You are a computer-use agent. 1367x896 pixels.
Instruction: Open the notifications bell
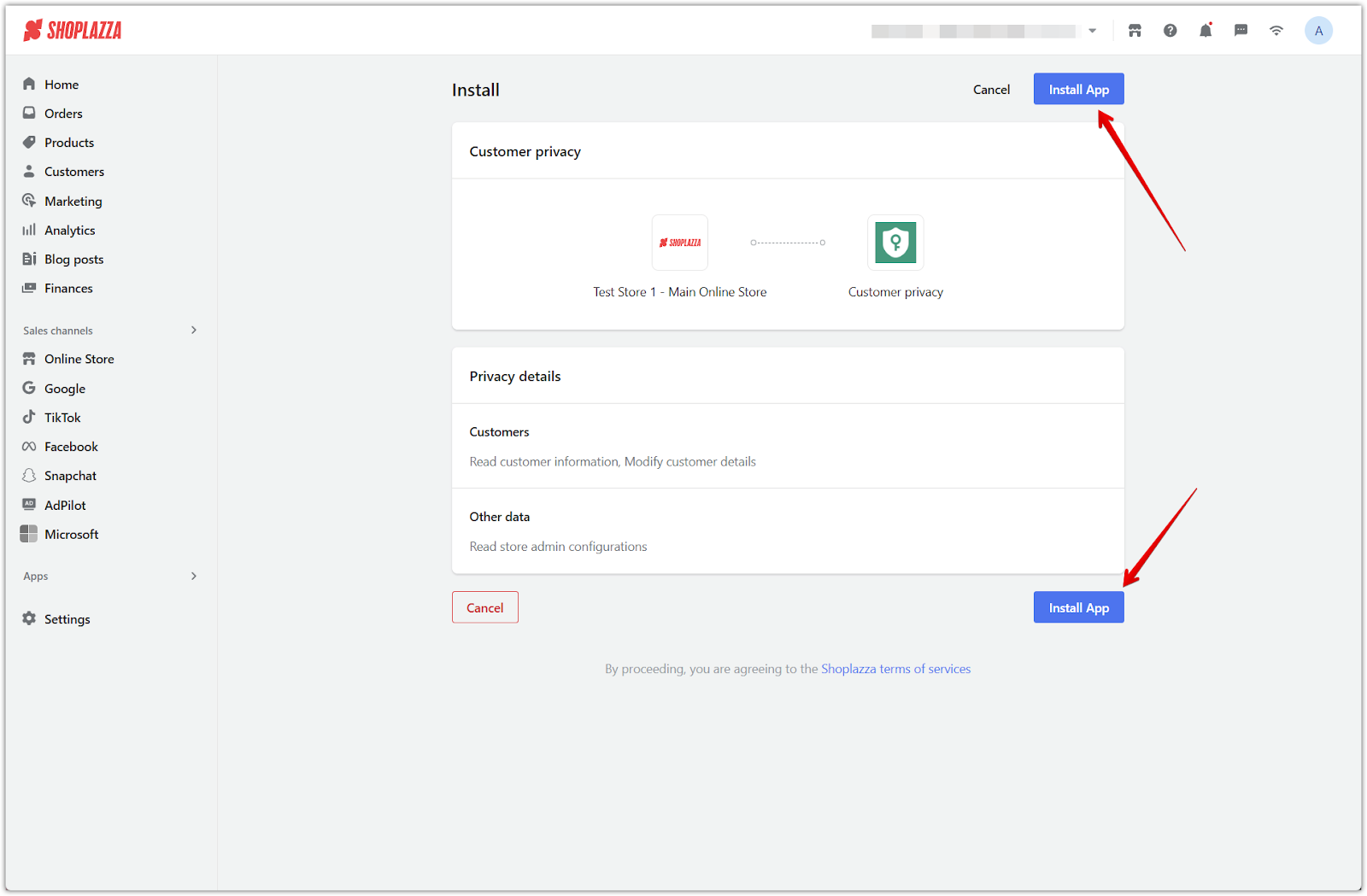point(1206,31)
